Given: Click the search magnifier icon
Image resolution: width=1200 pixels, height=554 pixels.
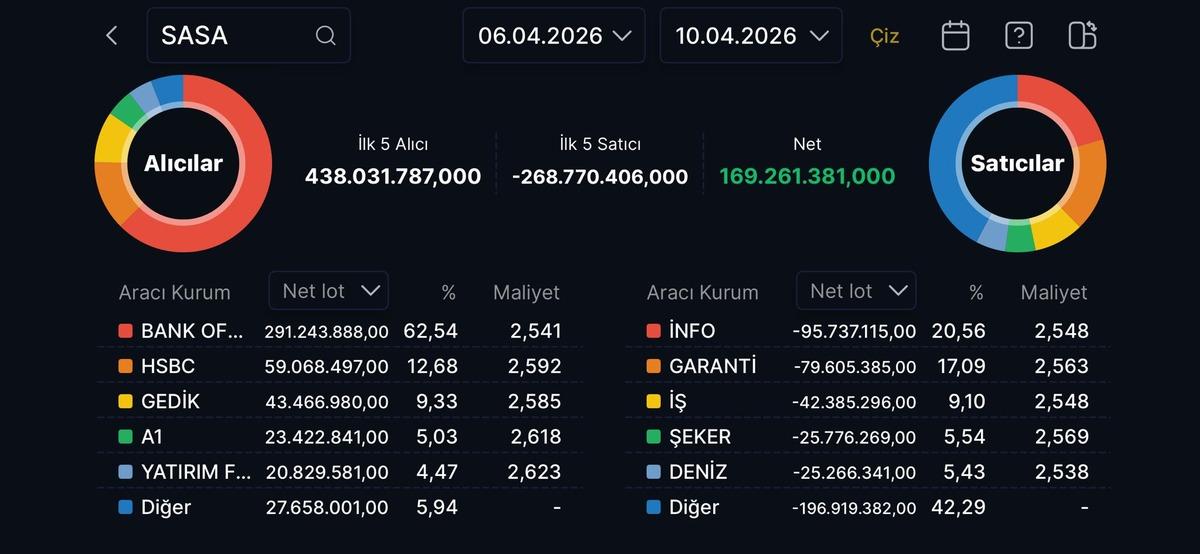Looking at the screenshot, I should [x=325, y=36].
